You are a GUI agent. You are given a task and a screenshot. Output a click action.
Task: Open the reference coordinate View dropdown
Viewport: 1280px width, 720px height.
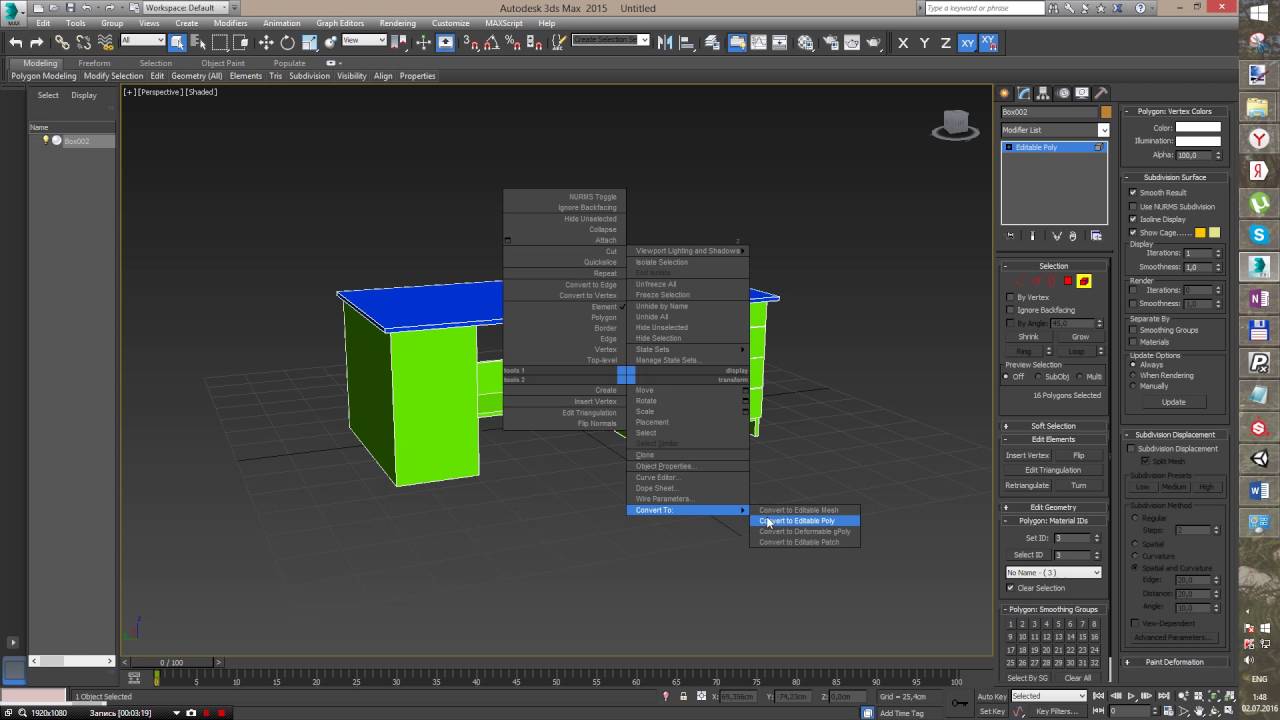point(364,41)
